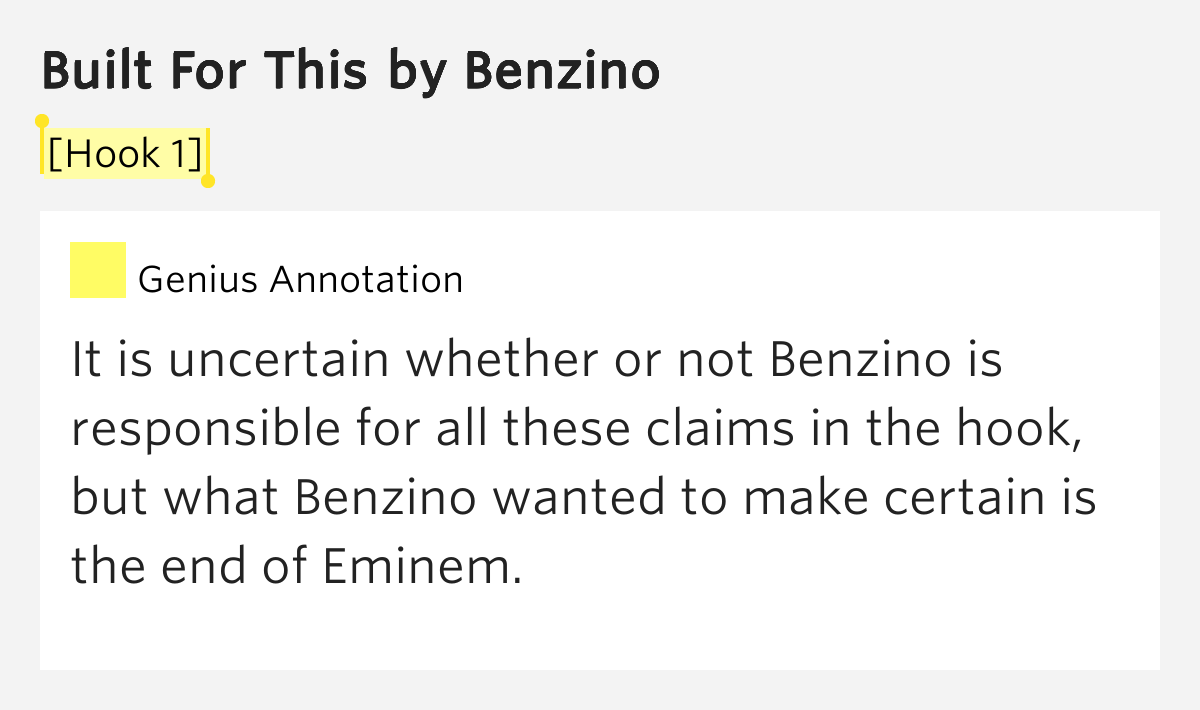Select the highlighted [Hook 1] lyric
The width and height of the screenshot is (1200, 710).
[125, 154]
